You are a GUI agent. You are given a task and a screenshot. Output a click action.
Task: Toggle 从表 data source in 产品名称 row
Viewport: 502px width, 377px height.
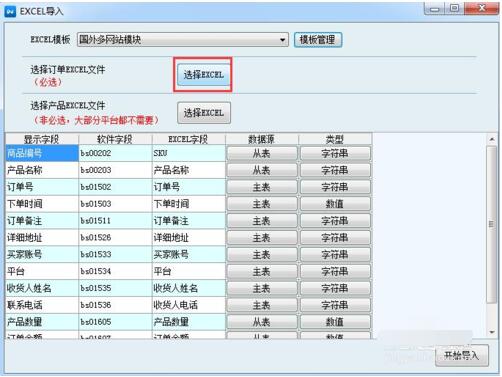point(262,170)
